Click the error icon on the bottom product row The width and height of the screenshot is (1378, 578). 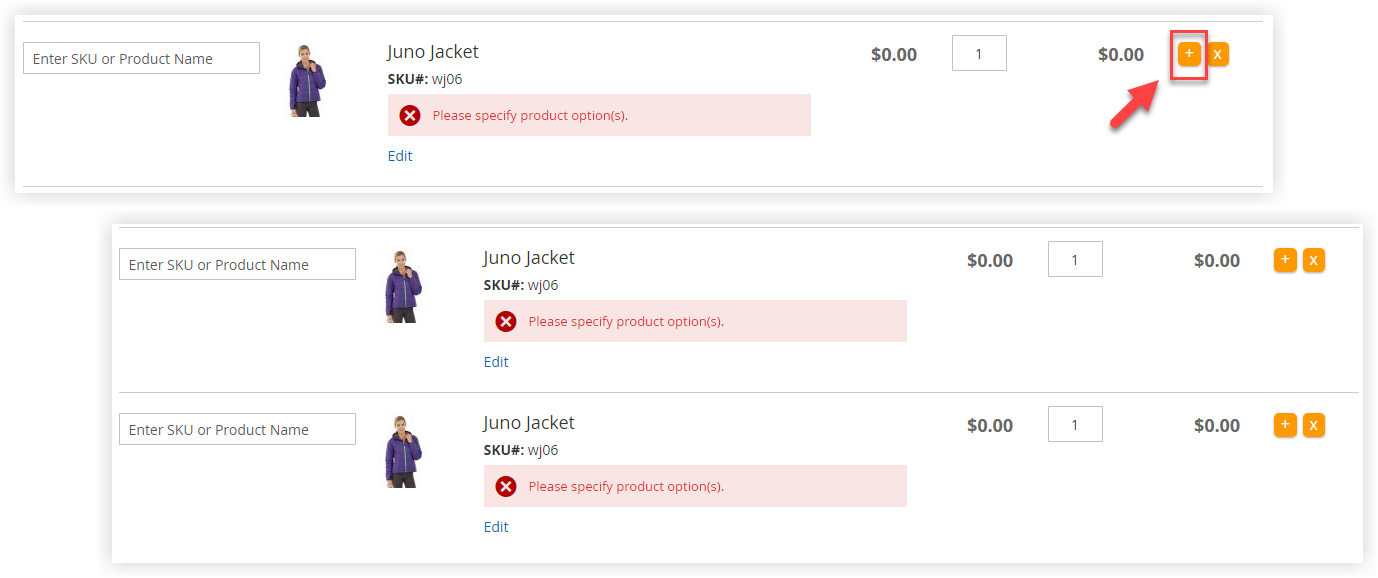pos(505,486)
